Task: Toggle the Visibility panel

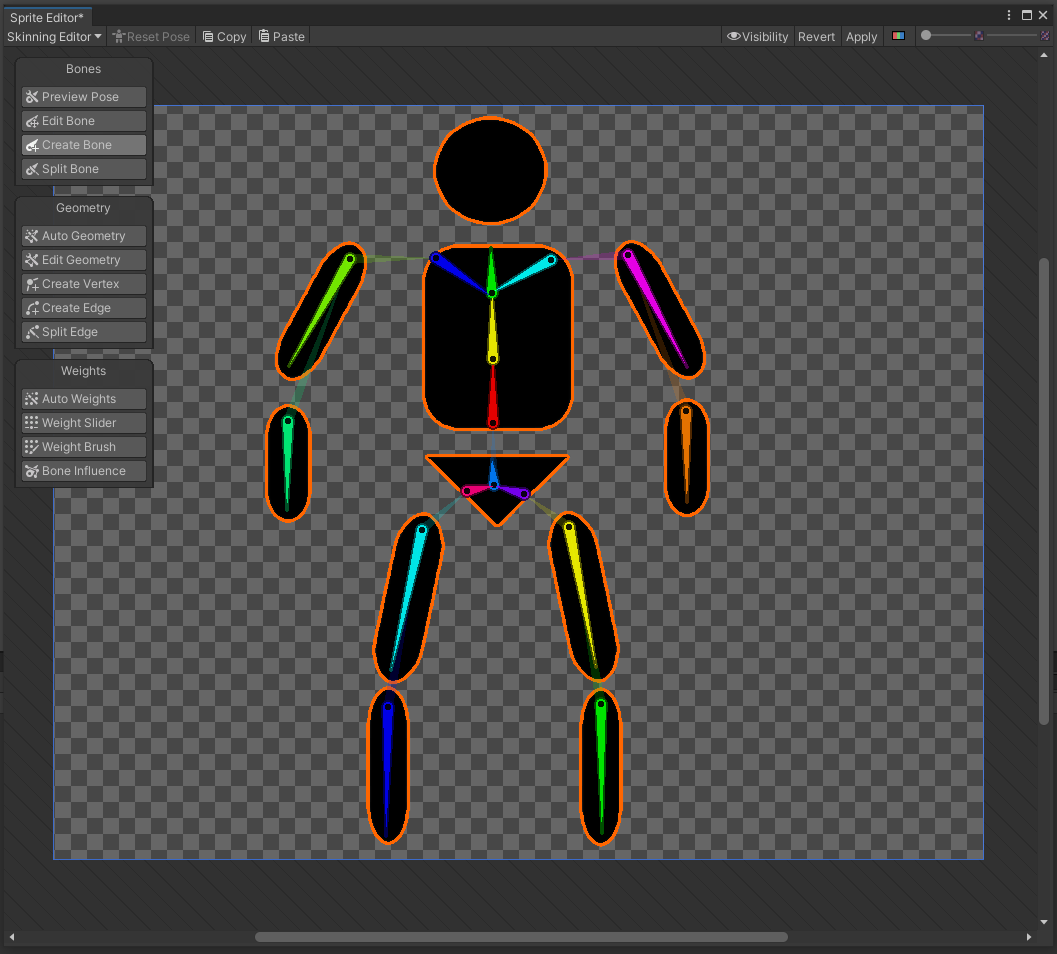Action: (757, 36)
